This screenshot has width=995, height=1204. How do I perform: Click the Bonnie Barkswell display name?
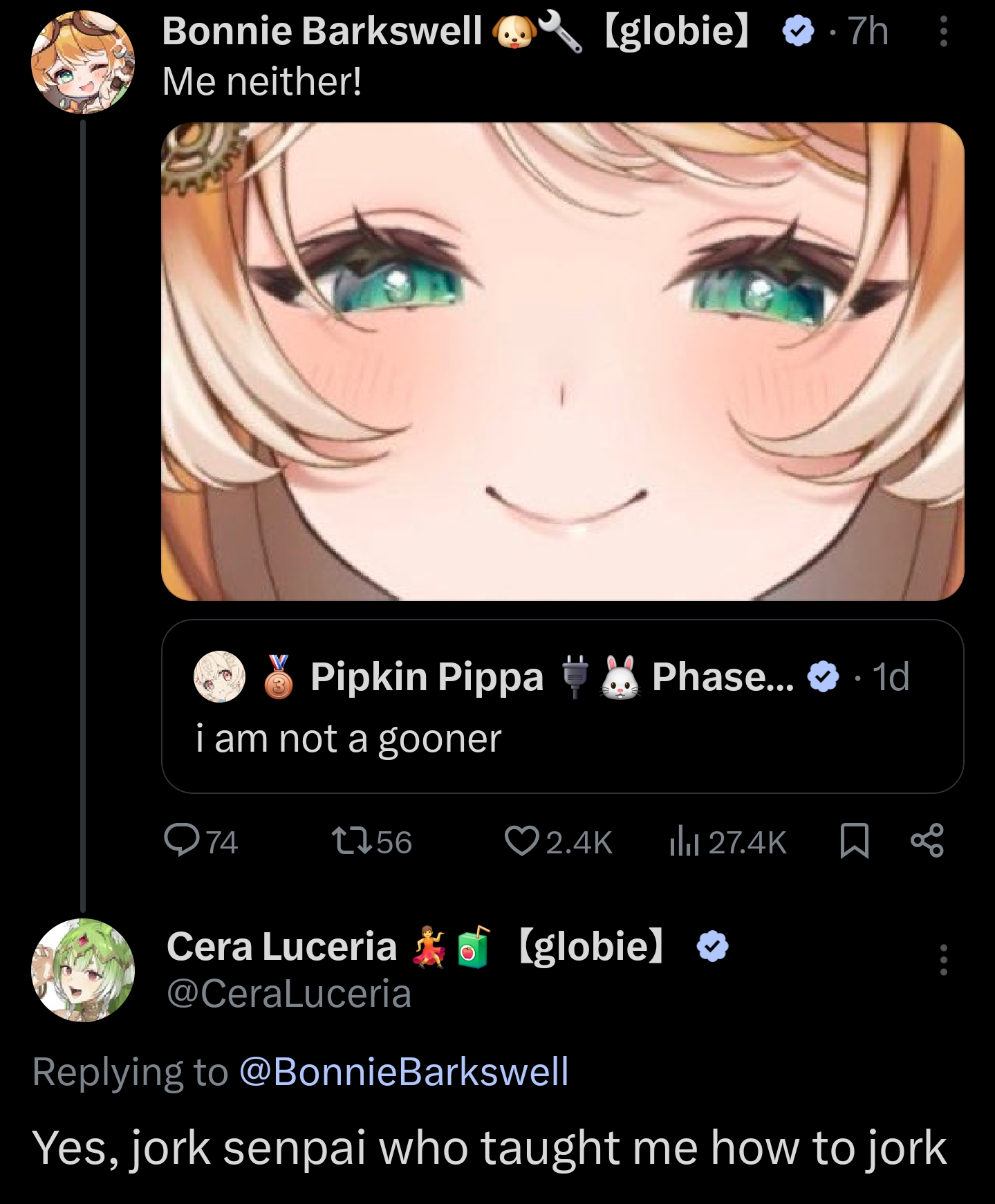click(322, 31)
